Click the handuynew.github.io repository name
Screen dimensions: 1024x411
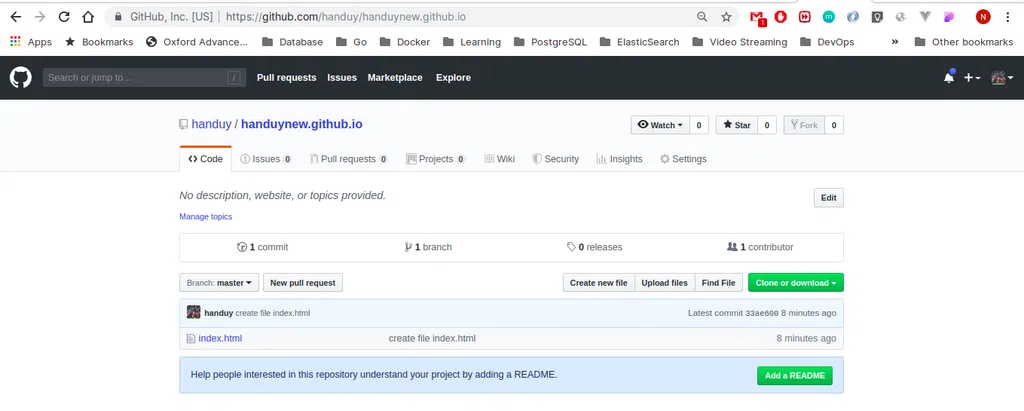coord(302,124)
